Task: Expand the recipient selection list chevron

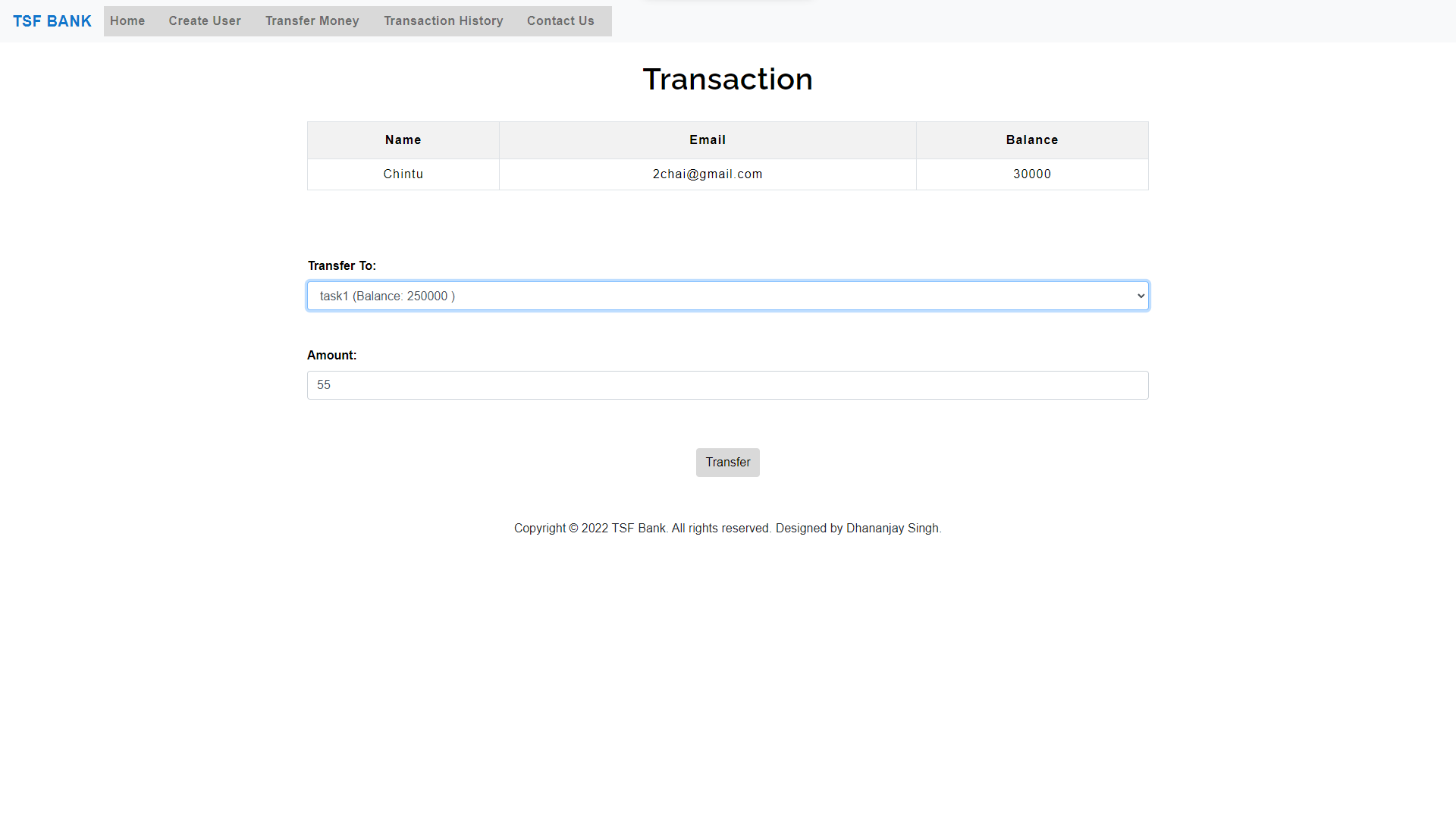Action: (1140, 296)
